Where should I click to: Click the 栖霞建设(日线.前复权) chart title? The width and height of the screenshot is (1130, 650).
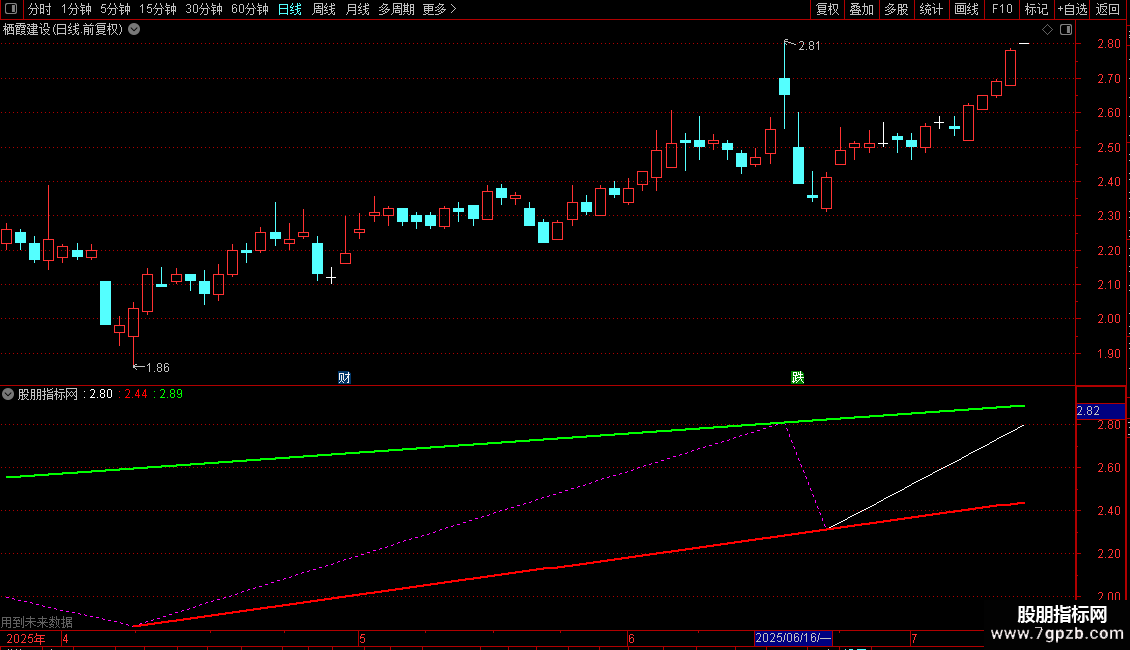63,30
